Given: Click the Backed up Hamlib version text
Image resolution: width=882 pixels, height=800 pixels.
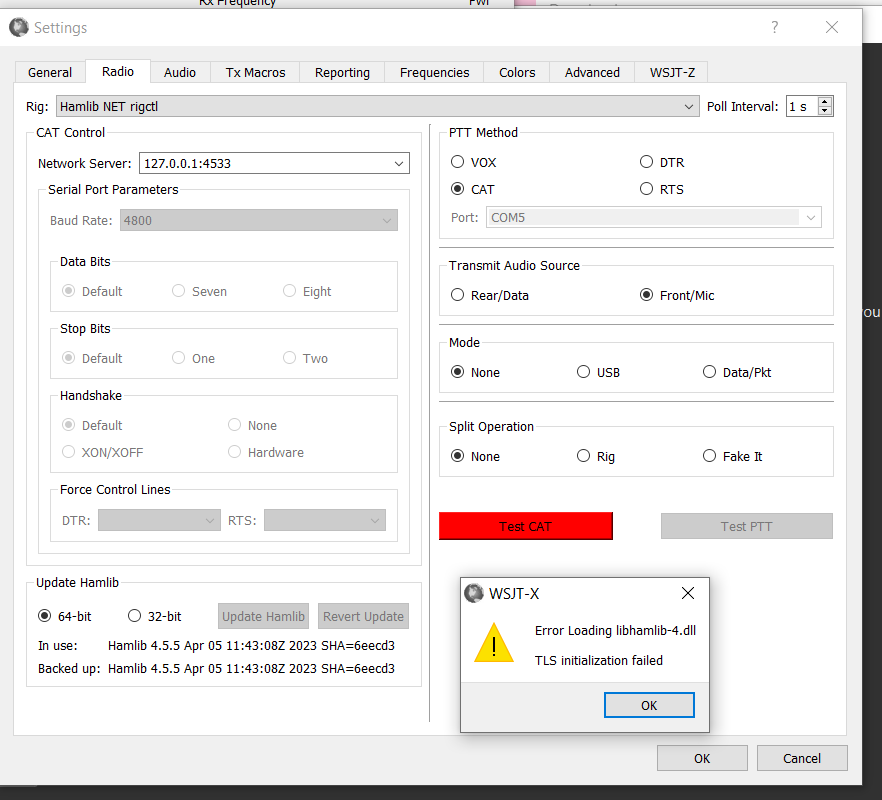Looking at the screenshot, I should click(x=251, y=668).
